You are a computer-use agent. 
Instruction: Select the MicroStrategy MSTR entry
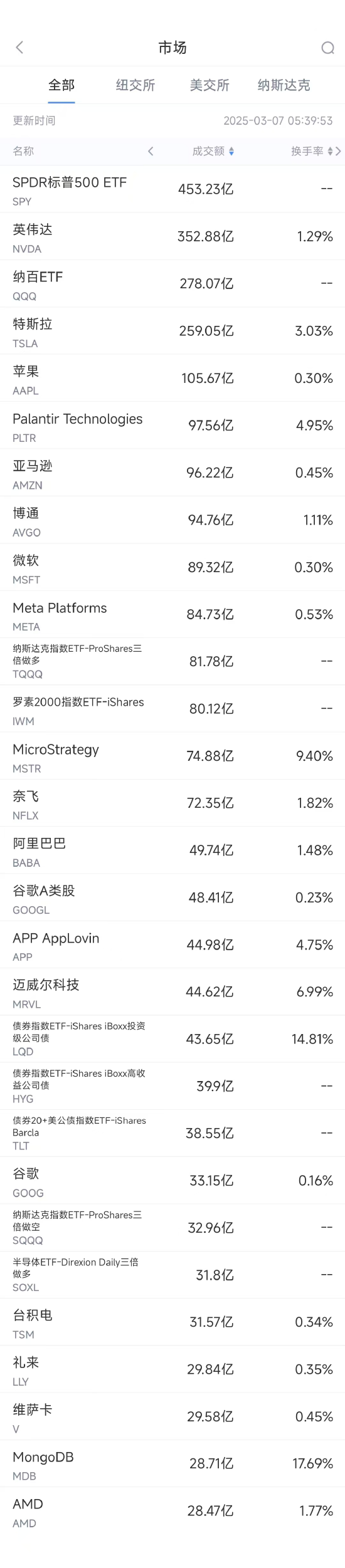coord(172,756)
